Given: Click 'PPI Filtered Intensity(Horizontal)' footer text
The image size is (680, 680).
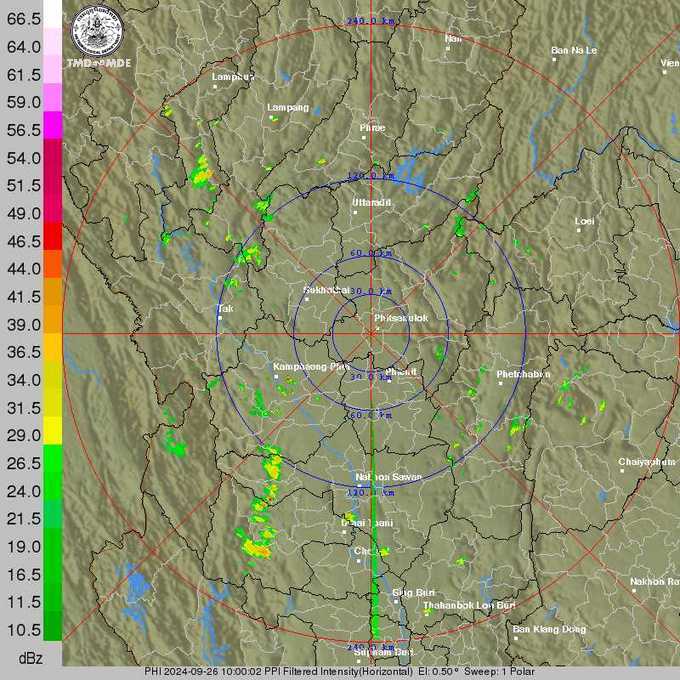Looking at the screenshot, I should click(x=339, y=671).
